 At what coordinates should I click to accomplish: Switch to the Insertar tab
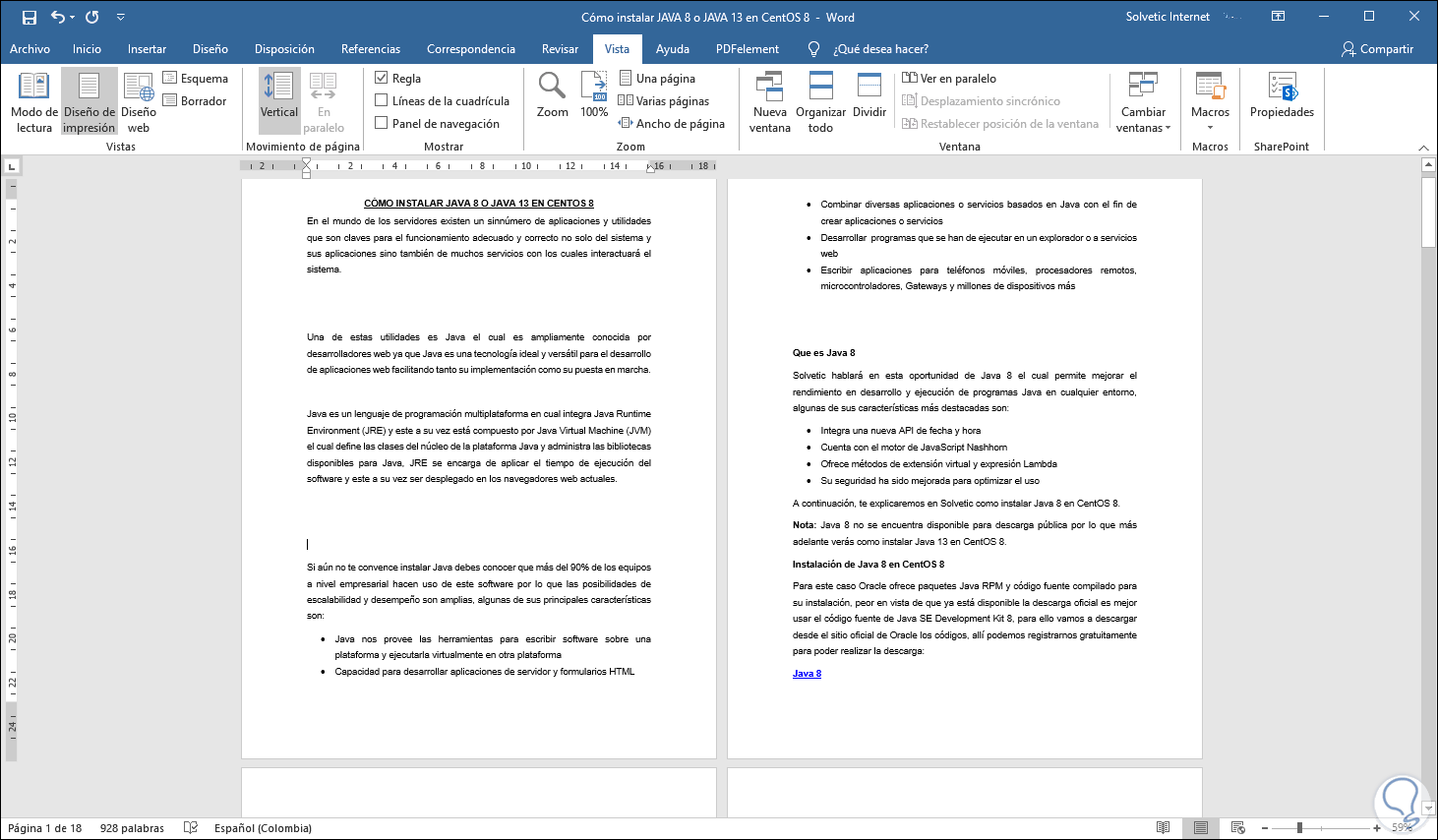coord(147,49)
